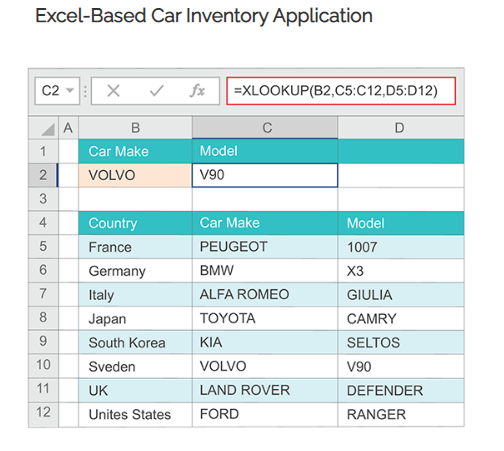Select column B header
Image resolution: width=504 pixels, height=451 pixels.
[135, 128]
